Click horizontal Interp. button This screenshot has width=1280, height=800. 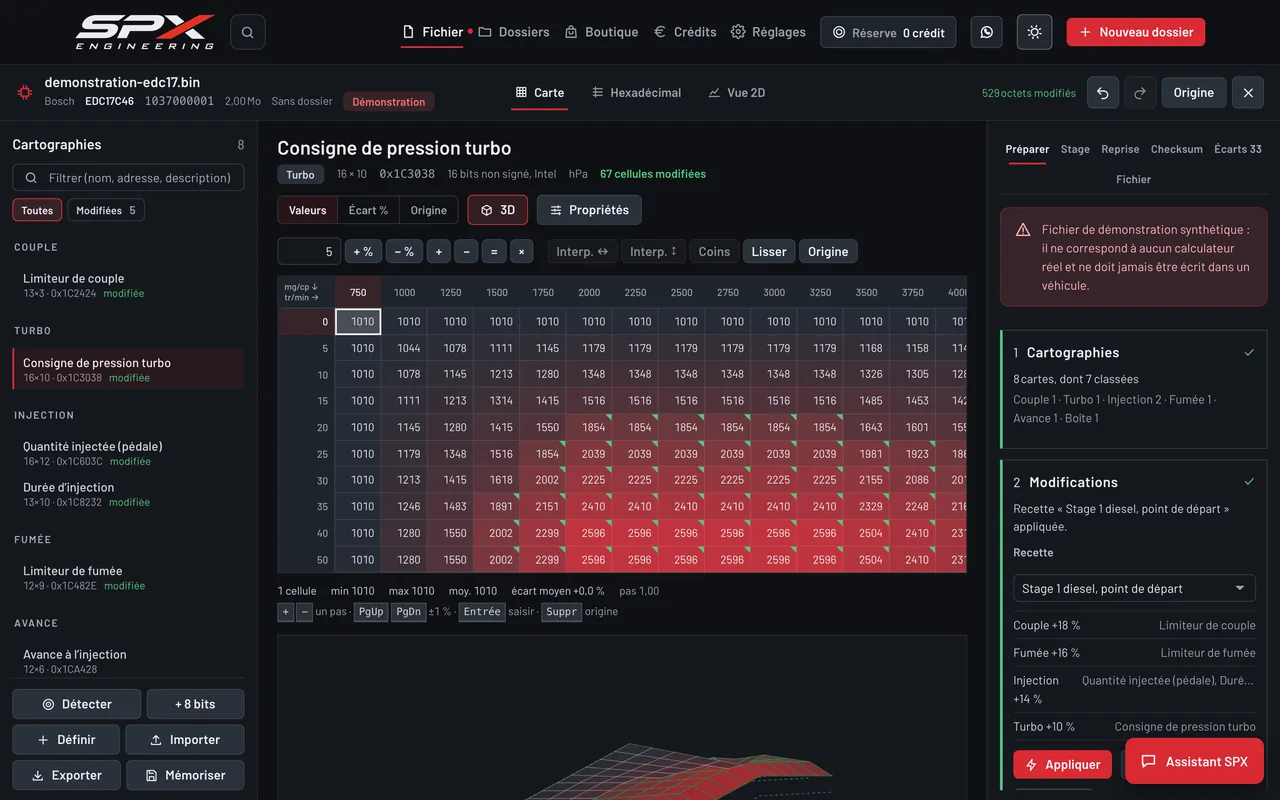coord(582,252)
